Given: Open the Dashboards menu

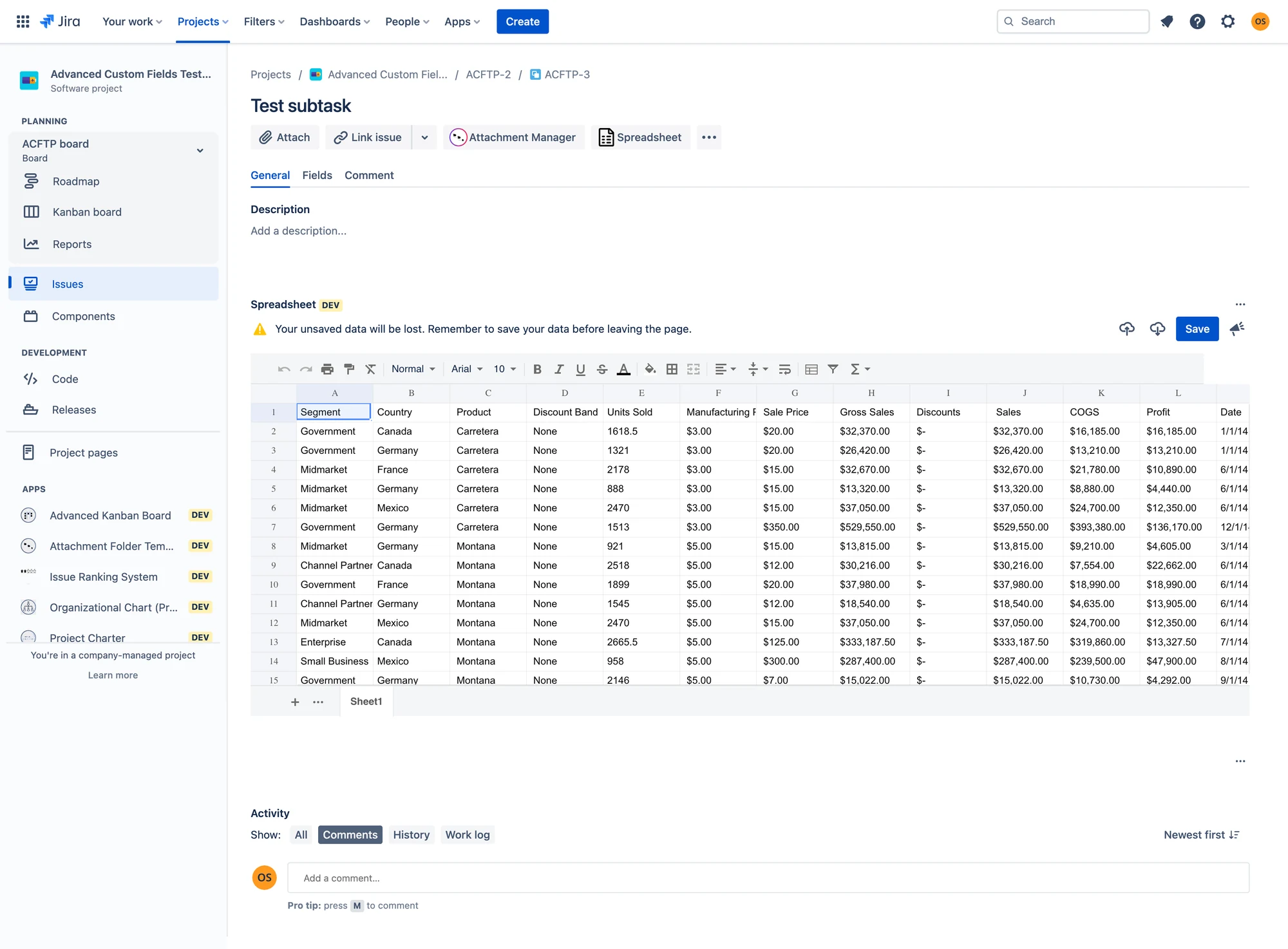Looking at the screenshot, I should click(x=335, y=21).
